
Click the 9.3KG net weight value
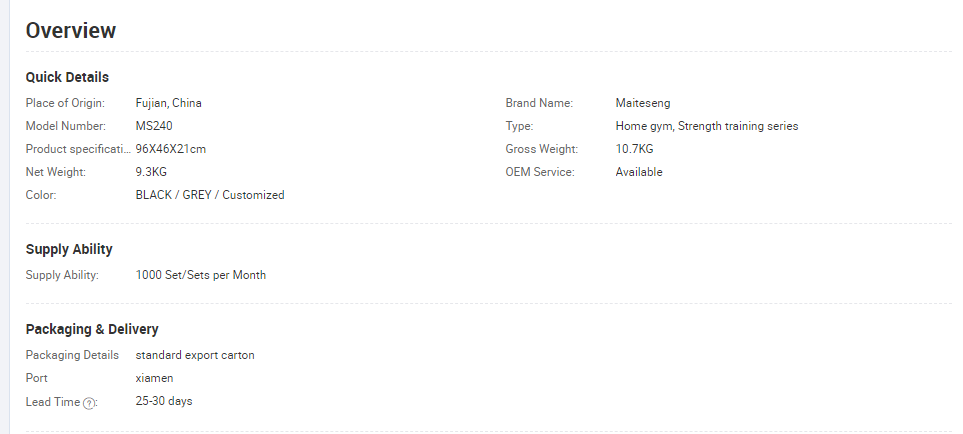coord(151,172)
